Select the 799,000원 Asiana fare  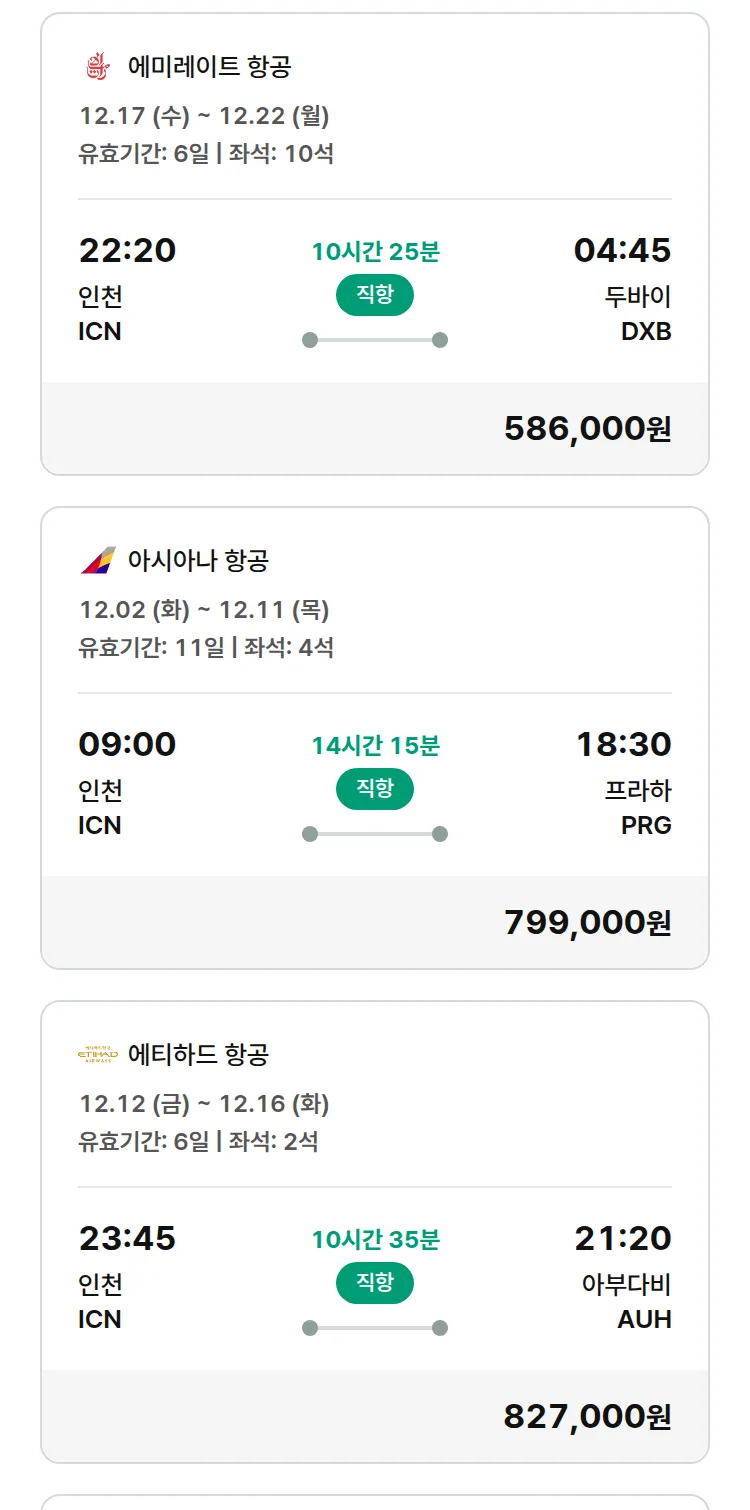click(587, 922)
